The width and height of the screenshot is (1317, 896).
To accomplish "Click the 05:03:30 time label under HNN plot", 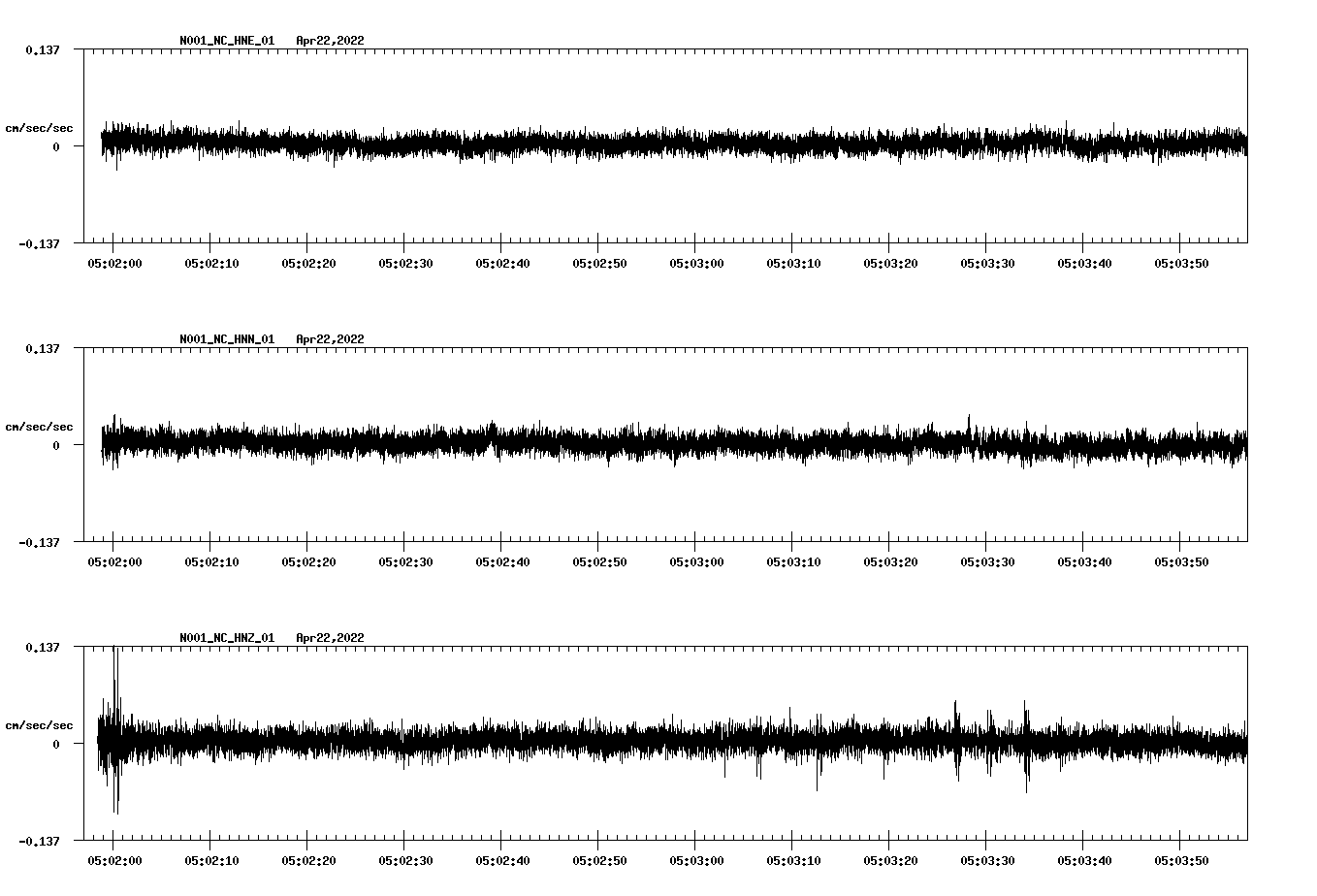I will click(987, 561).
